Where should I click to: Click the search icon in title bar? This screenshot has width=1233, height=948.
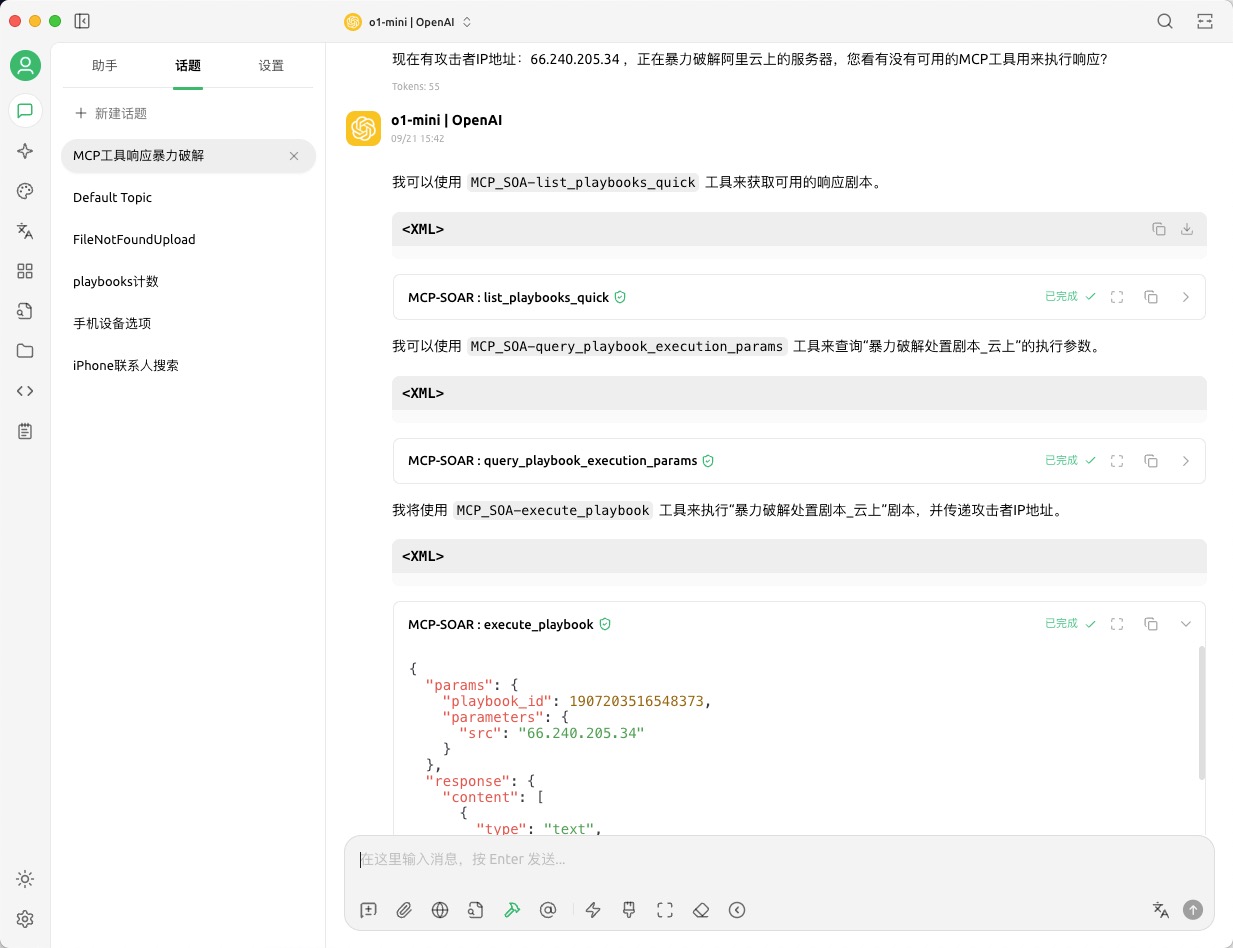(1165, 21)
